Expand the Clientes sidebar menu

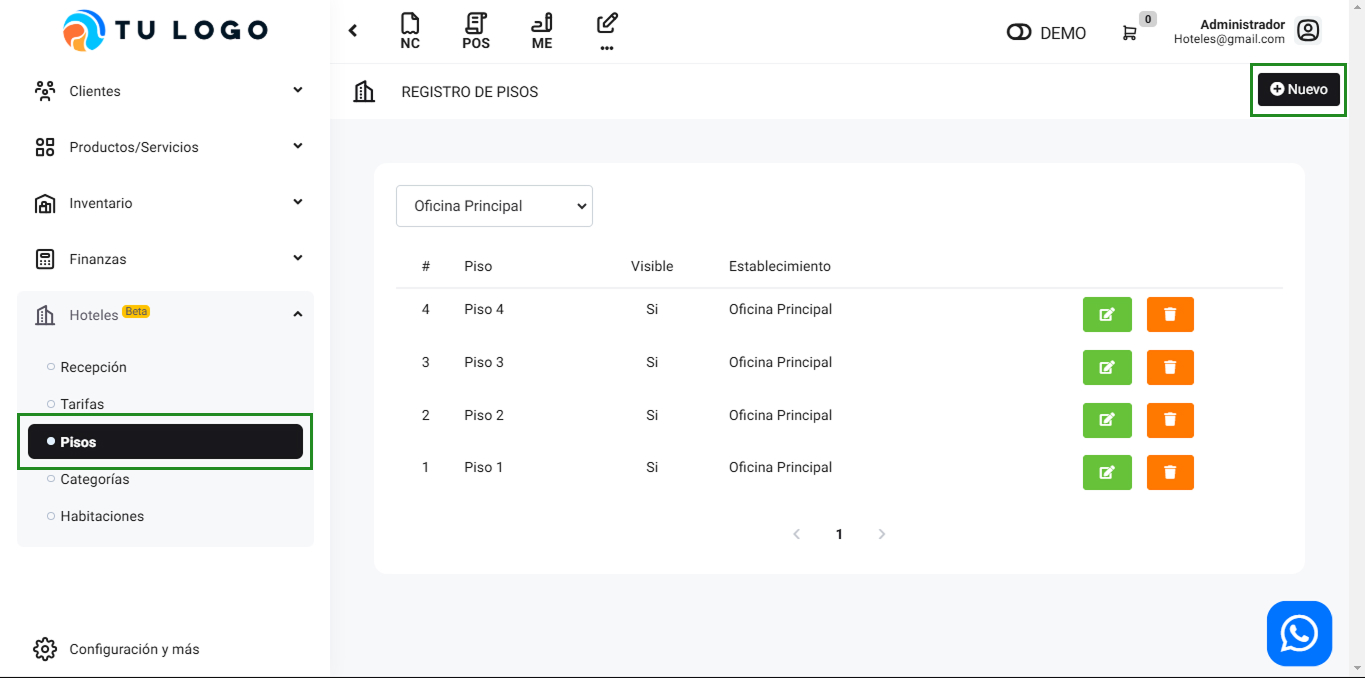point(165,91)
